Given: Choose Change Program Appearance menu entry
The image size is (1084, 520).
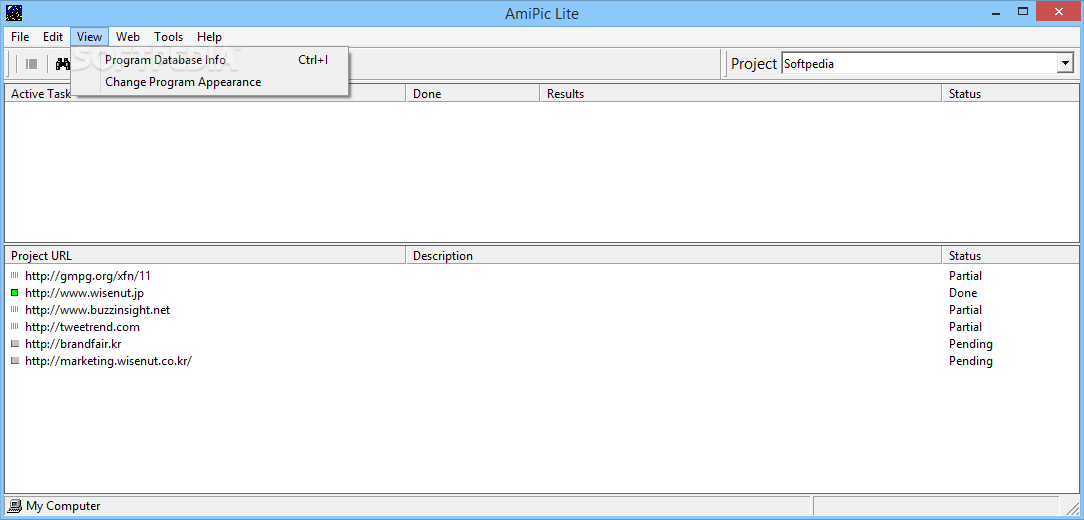Looking at the screenshot, I should pos(209,82).
